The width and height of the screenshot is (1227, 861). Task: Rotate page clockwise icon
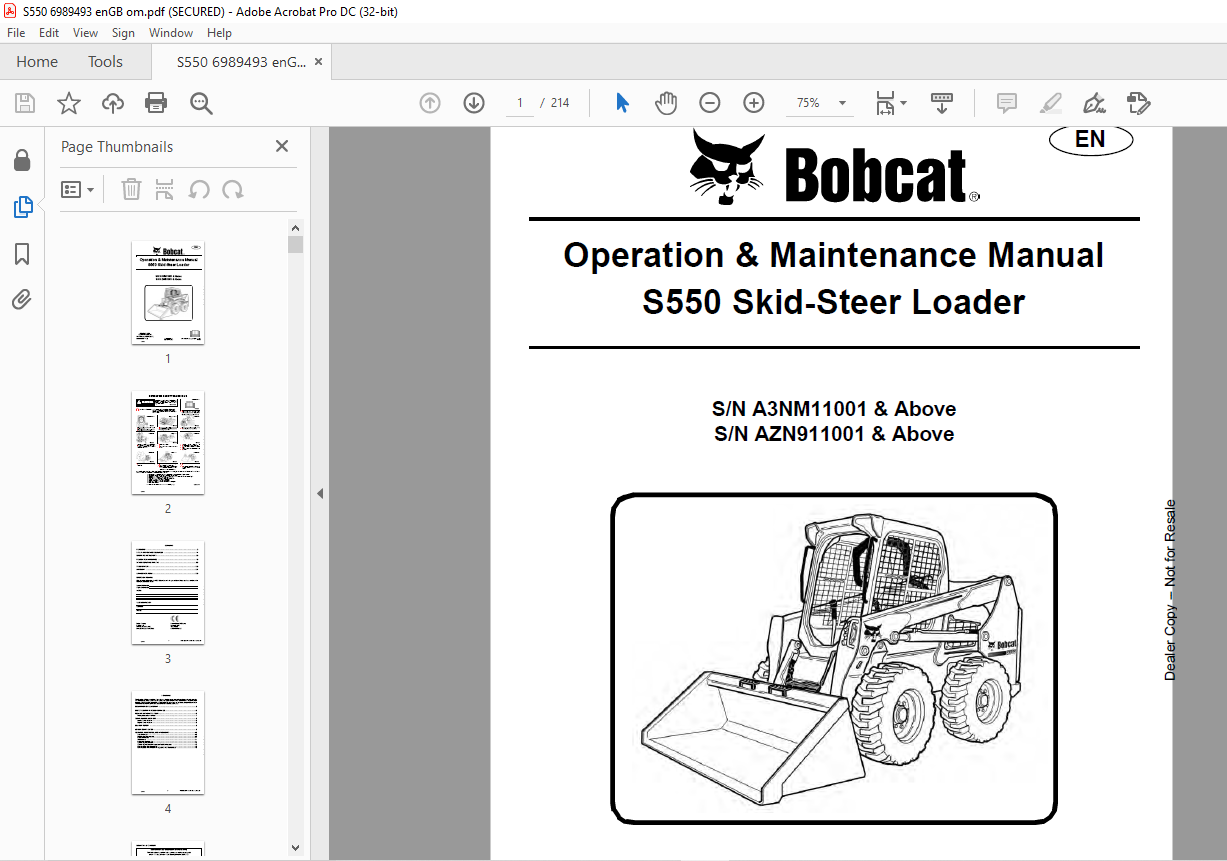coord(233,189)
